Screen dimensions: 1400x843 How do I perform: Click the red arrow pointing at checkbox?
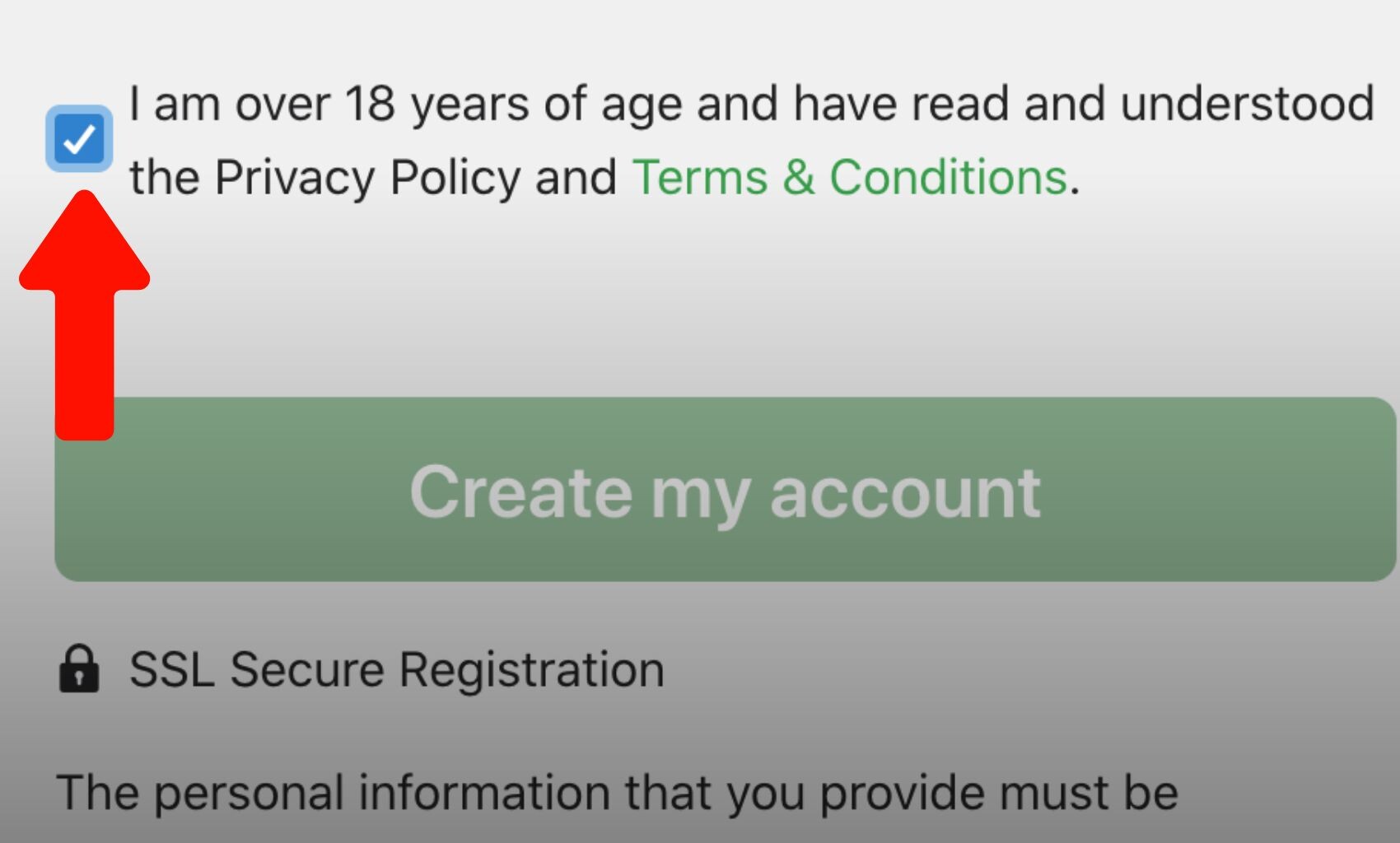[85, 315]
